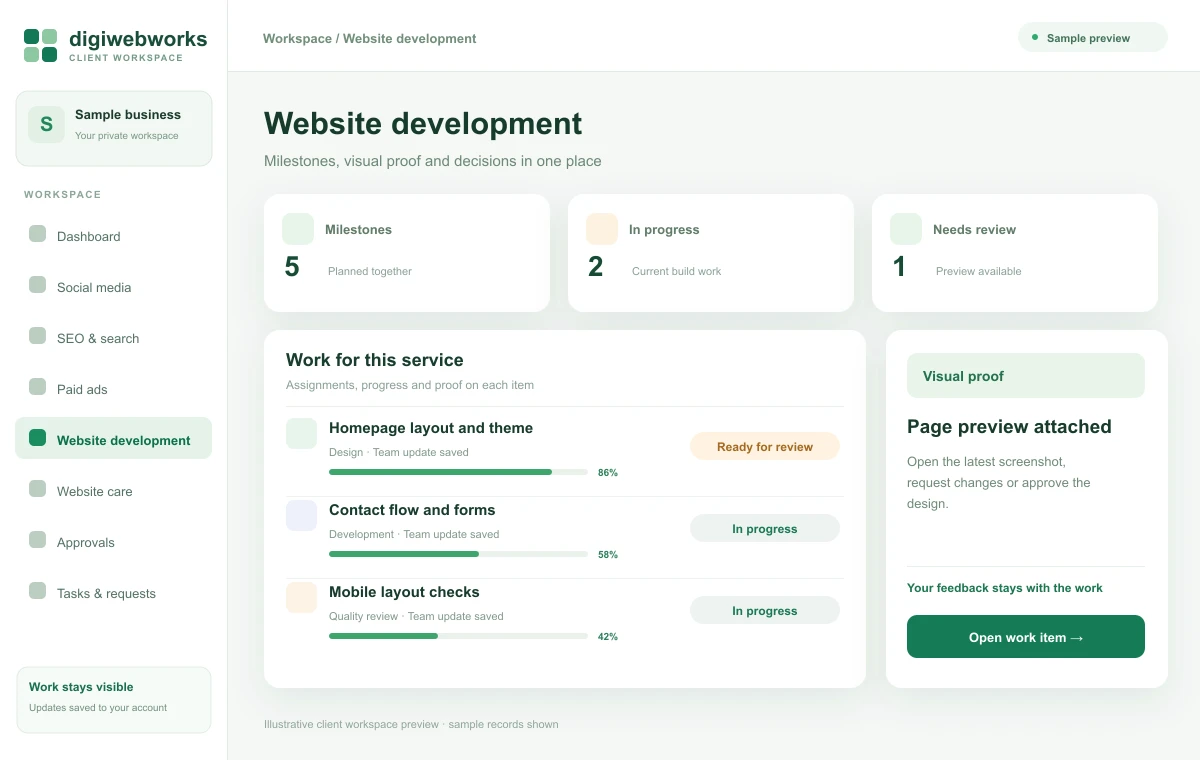Click the Approvals sidebar icon
The width and height of the screenshot is (1200, 760).
click(37, 539)
